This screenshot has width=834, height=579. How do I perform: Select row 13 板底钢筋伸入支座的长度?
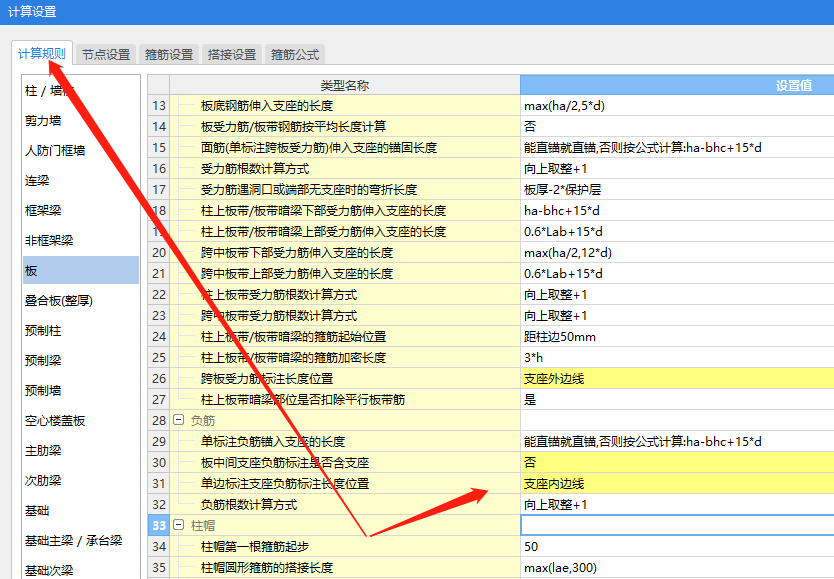pyautogui.click(x=266, y=106)
